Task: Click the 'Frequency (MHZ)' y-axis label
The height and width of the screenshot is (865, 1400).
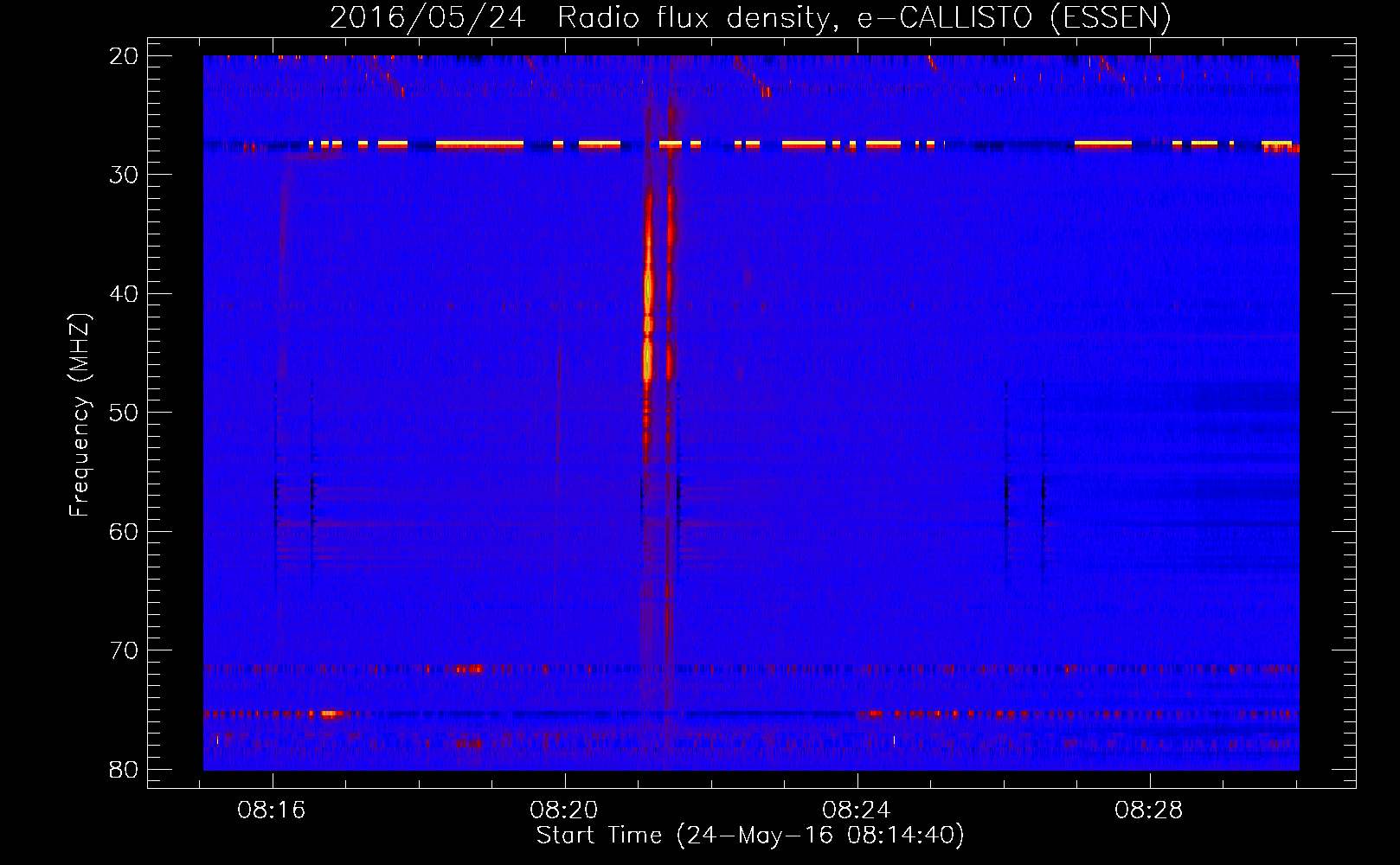Action: (80, 414)
